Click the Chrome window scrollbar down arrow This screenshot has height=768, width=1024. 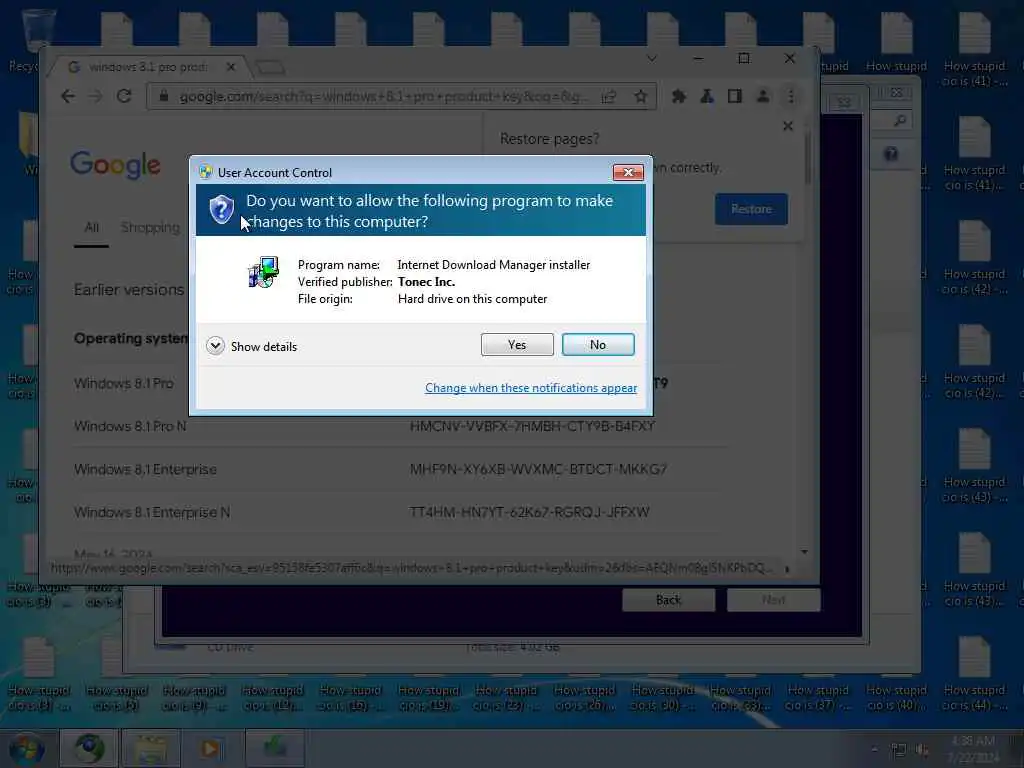pos(805,552)
